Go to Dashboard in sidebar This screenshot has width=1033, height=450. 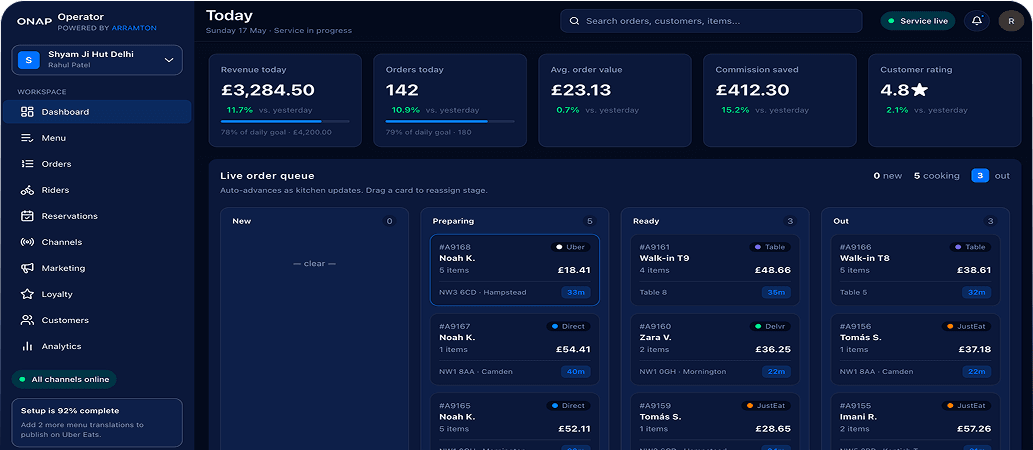(x=97, y=112)
